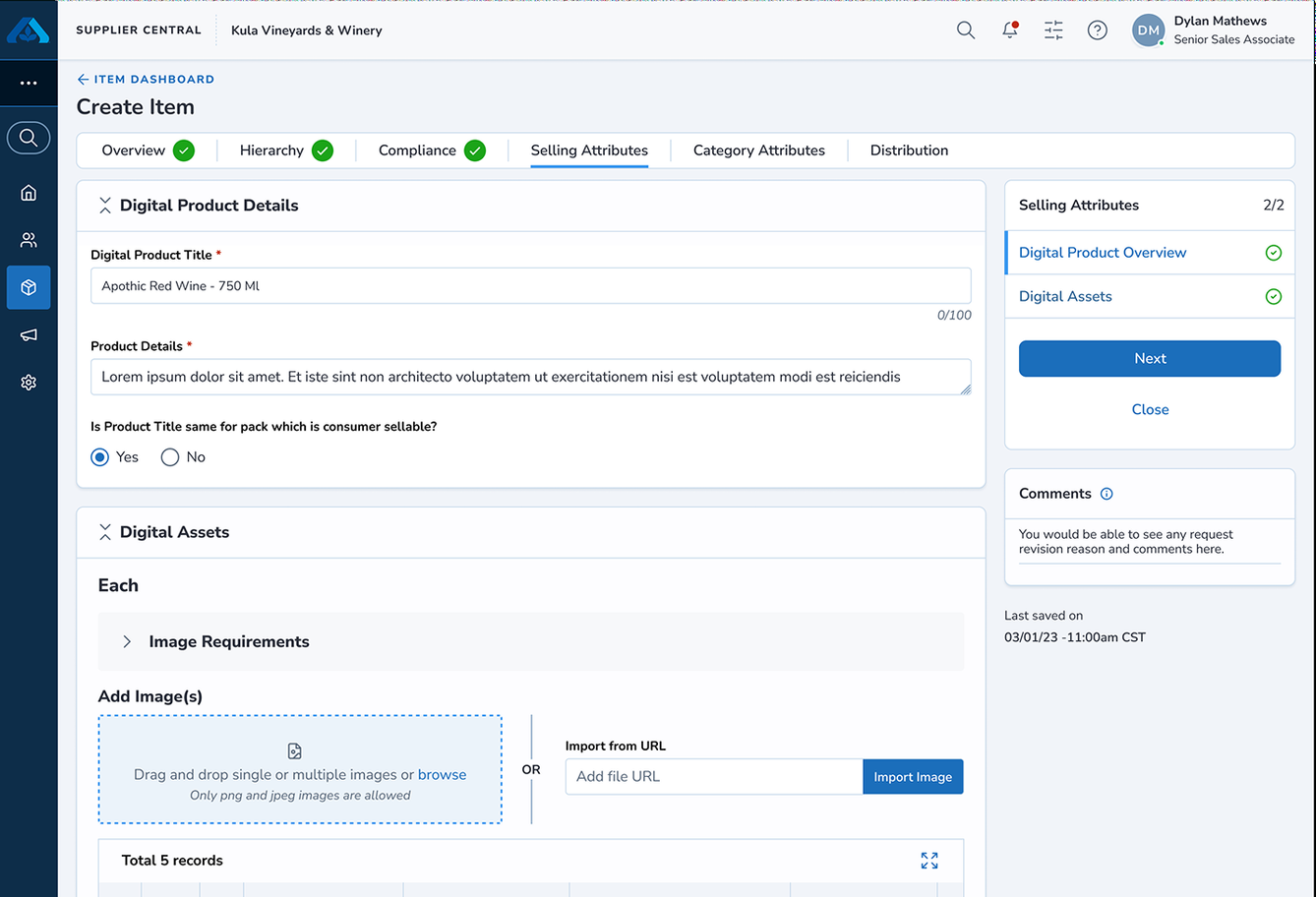Open the help question-mark icon

1098,30
